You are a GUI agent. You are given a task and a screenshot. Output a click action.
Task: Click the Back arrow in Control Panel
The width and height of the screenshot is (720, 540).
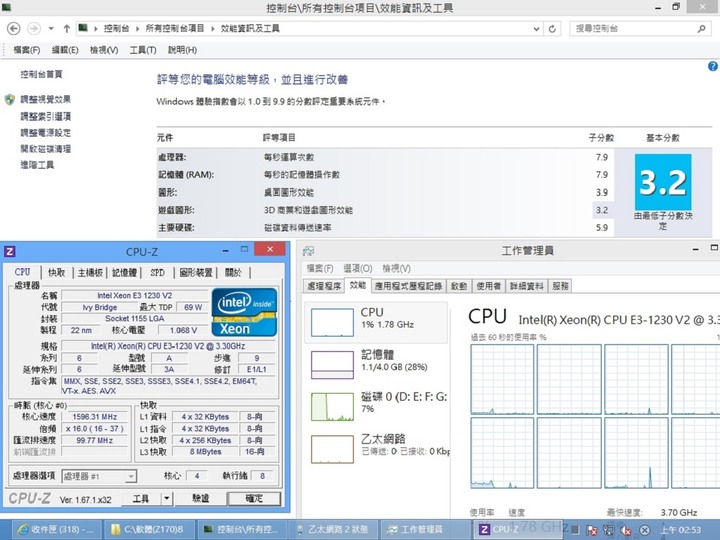[x=13, y=28]
